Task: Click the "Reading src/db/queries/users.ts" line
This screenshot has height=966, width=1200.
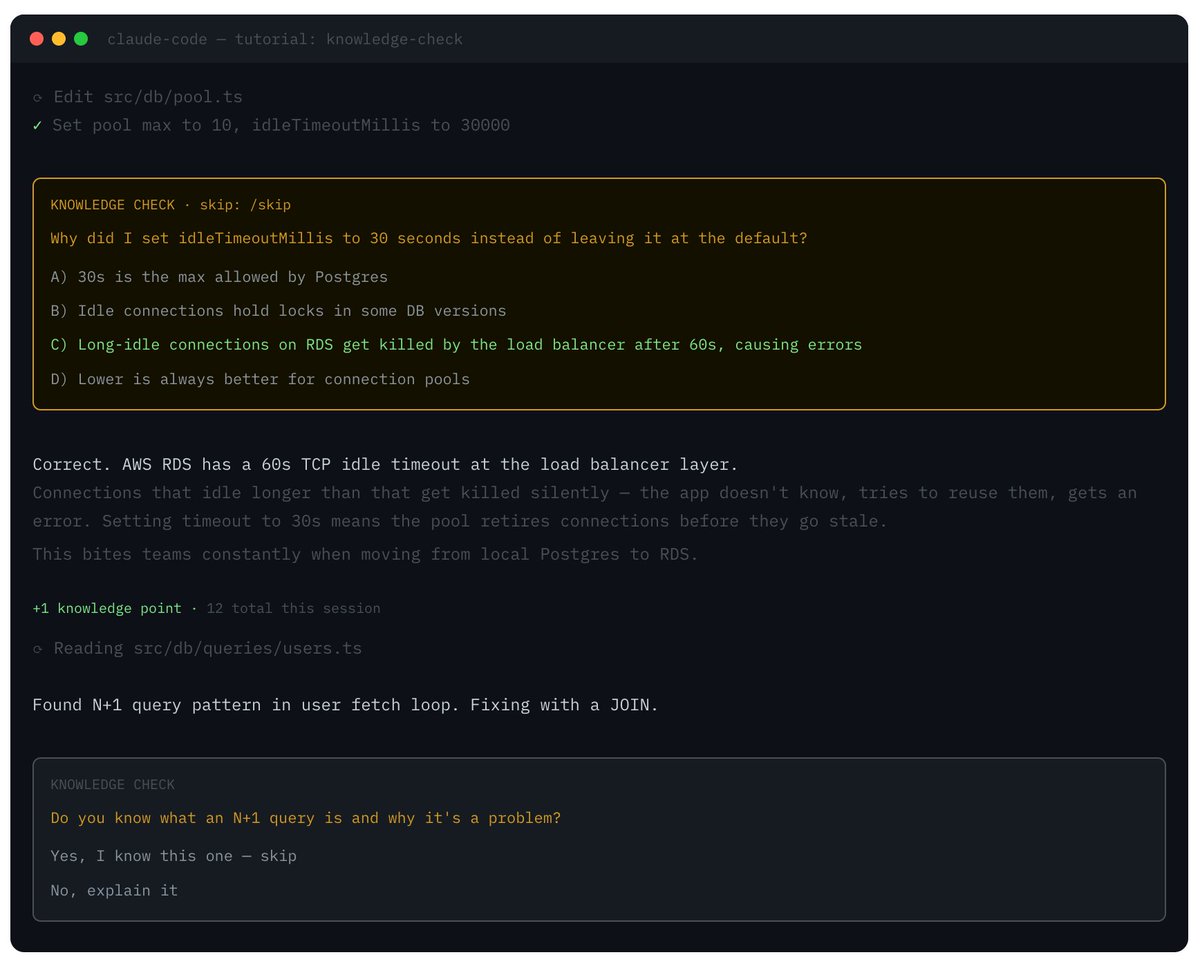Action: (x=208, y=649)
